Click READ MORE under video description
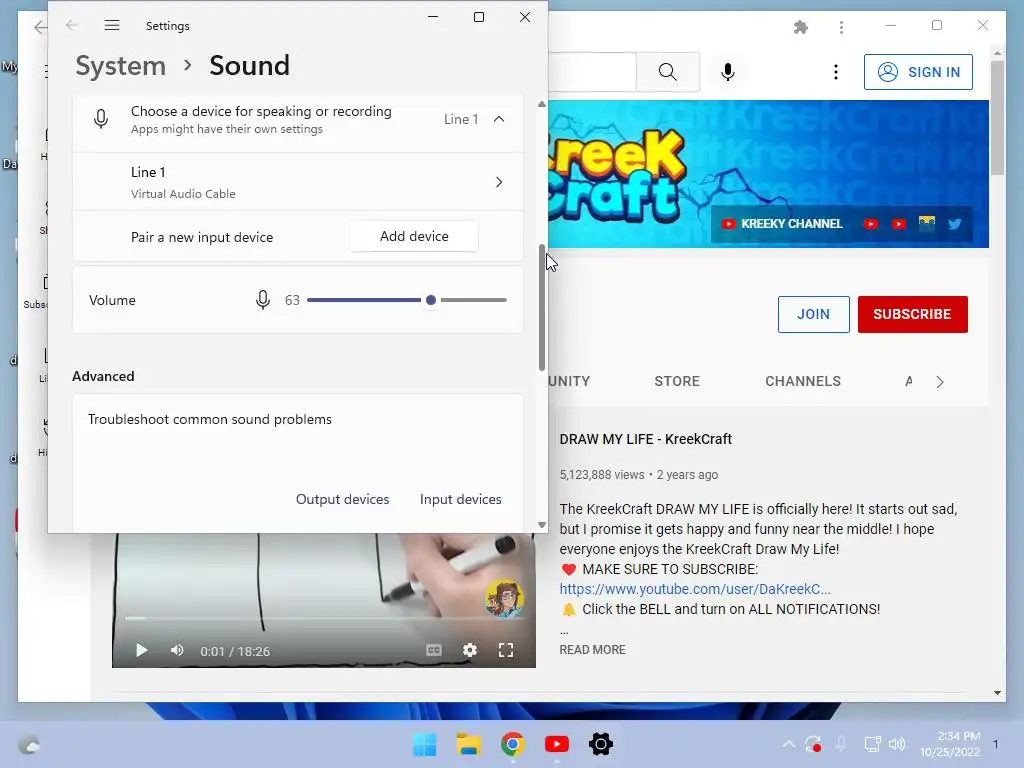 (x=592, y=650)
